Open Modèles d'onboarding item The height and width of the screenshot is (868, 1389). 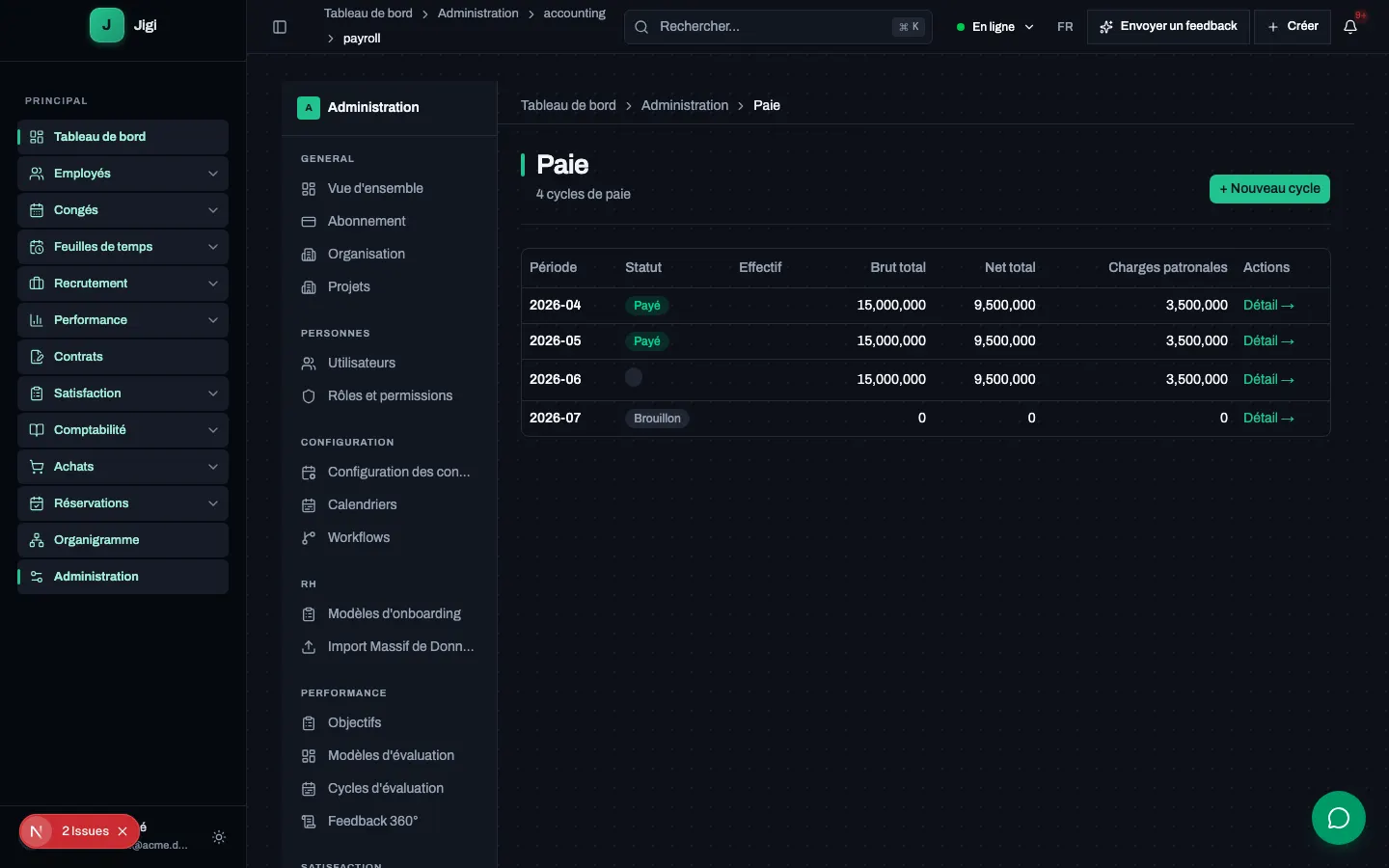(x=389, y=614)
